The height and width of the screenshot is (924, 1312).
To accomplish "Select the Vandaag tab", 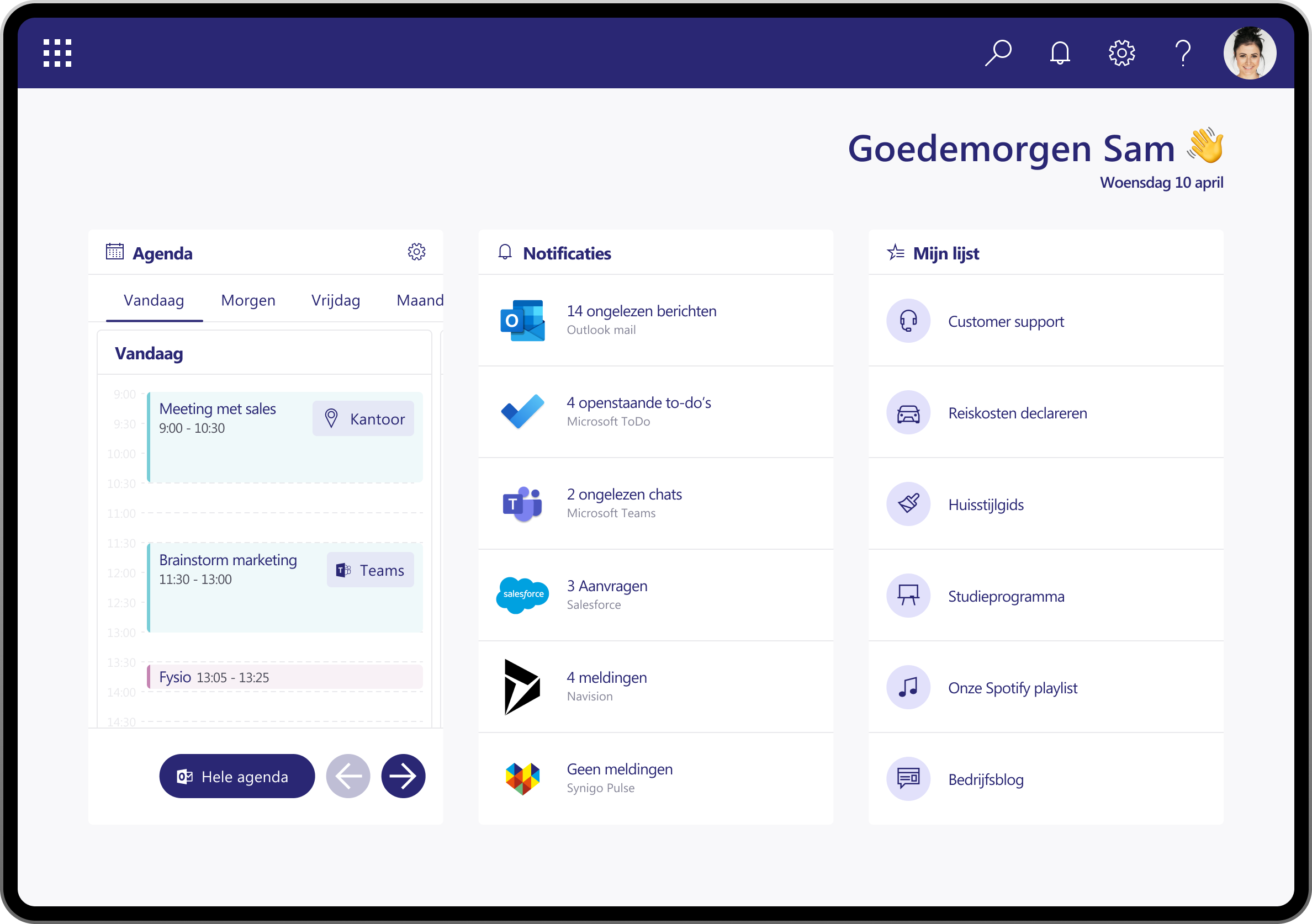I will click(154, 300).
